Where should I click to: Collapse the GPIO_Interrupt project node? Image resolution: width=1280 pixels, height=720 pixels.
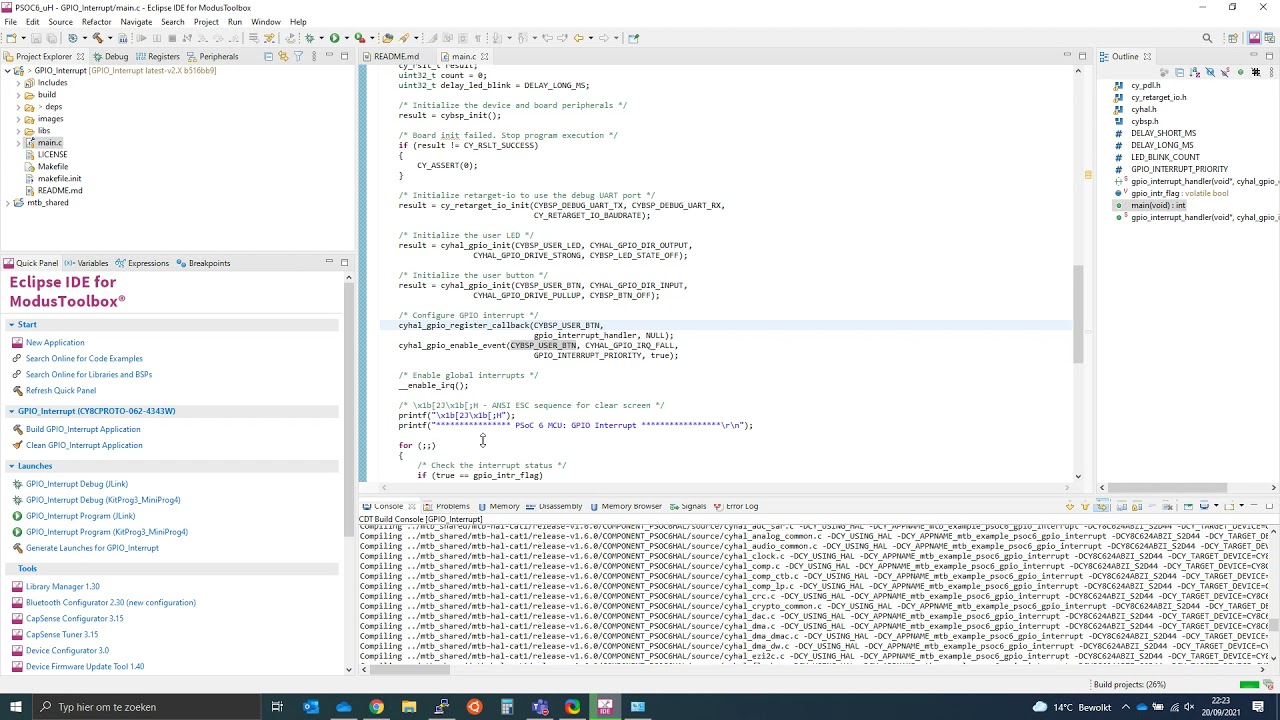pos(7,71)
